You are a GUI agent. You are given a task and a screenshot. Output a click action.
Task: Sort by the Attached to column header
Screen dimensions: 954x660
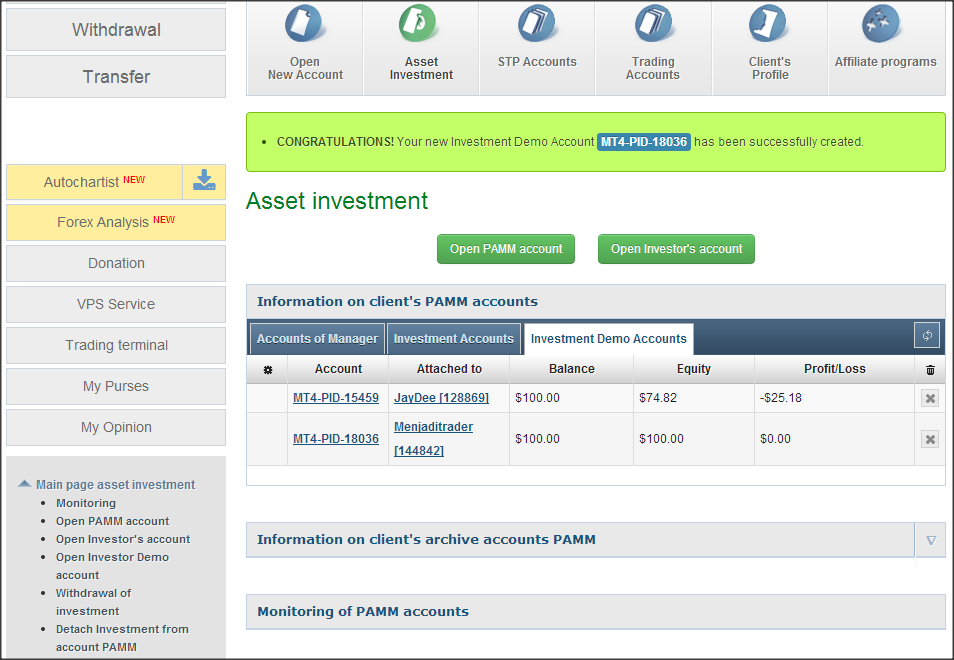[449, 369]
